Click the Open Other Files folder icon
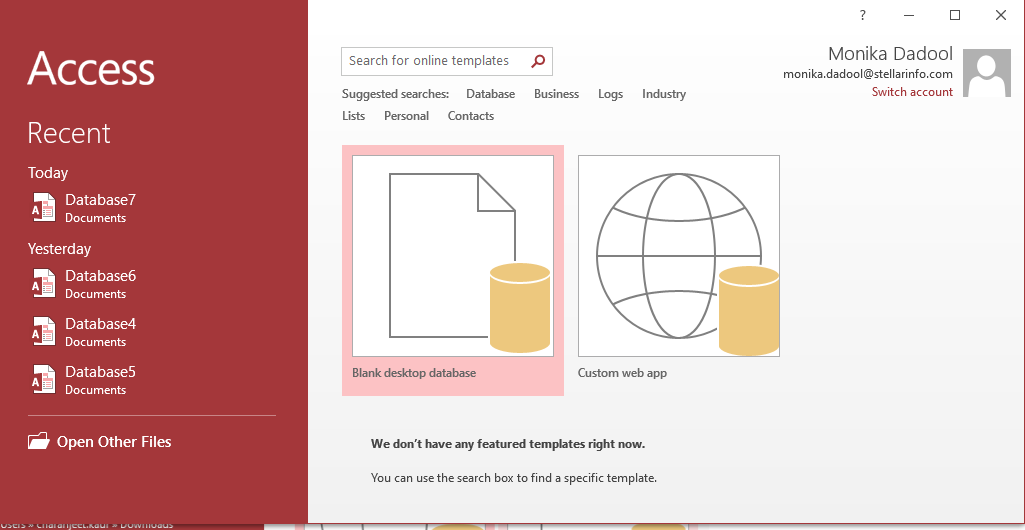 click(x=39, y=441)
